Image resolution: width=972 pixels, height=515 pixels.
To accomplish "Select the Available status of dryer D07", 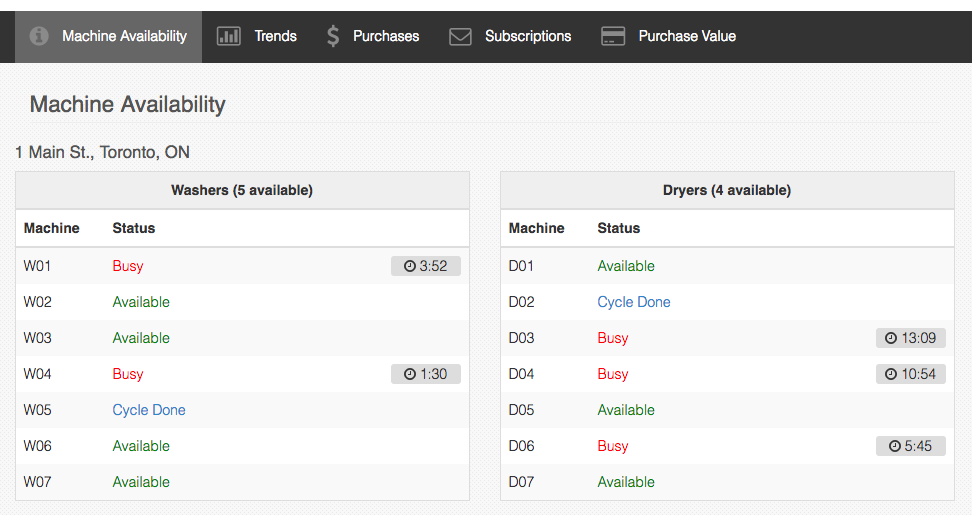I will point(626,482).
